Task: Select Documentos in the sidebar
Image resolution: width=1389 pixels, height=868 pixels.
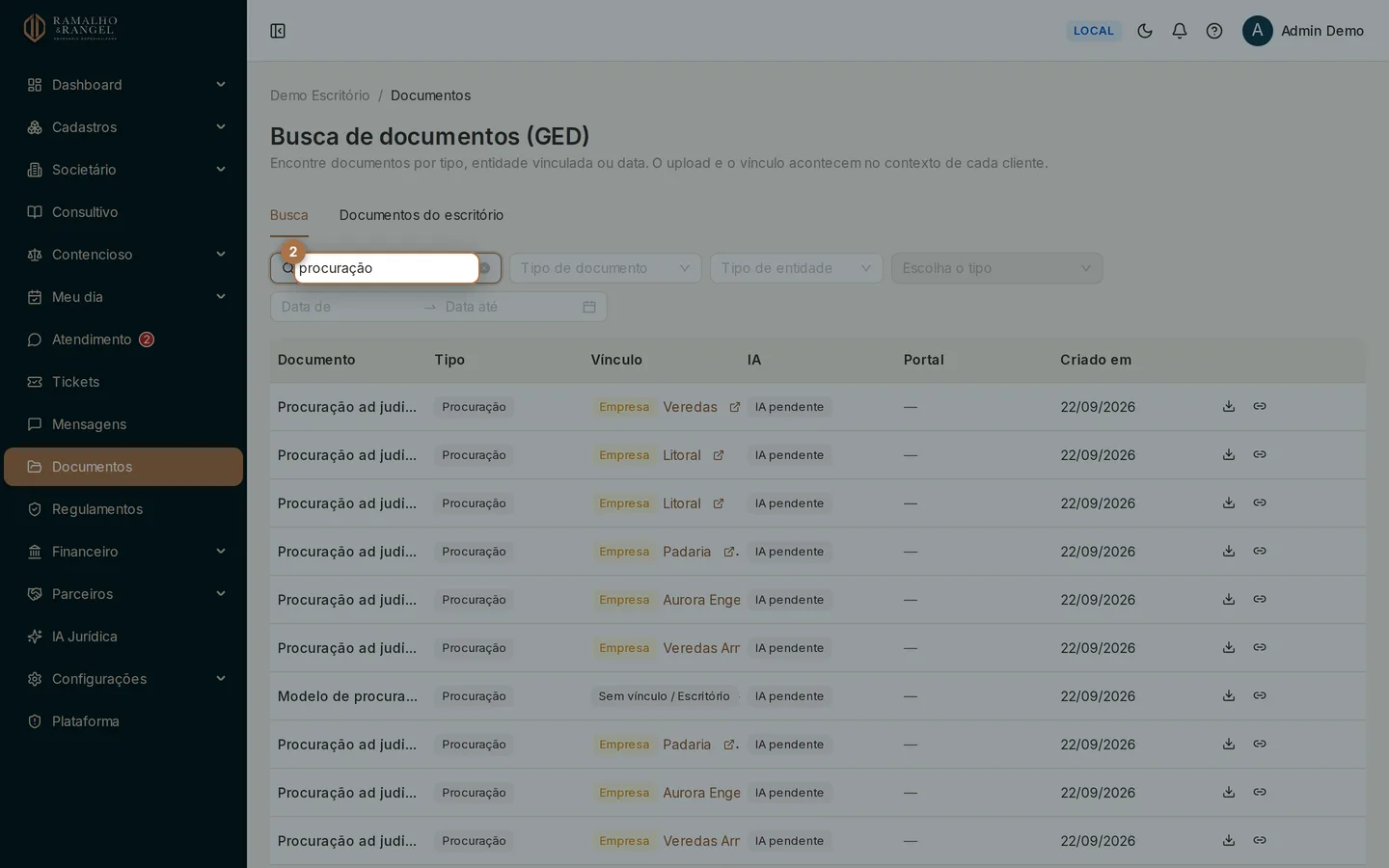Action: (x=123, y=467)
